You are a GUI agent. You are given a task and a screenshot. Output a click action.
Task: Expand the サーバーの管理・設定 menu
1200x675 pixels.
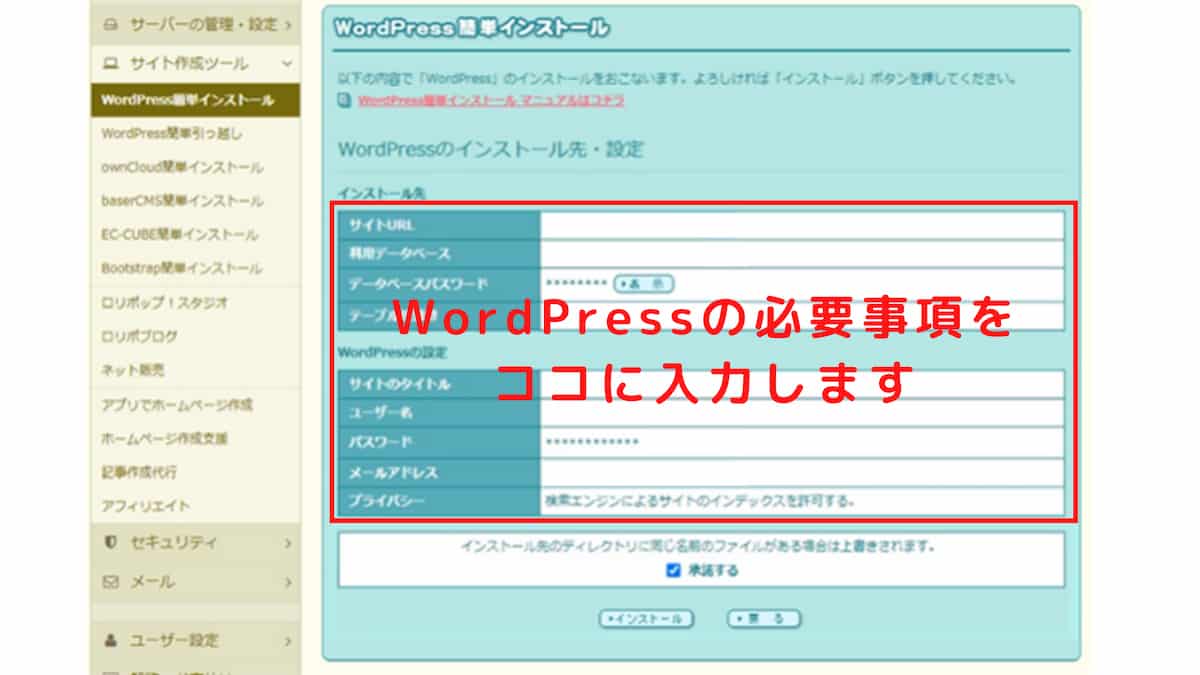[x=195, y=23]
